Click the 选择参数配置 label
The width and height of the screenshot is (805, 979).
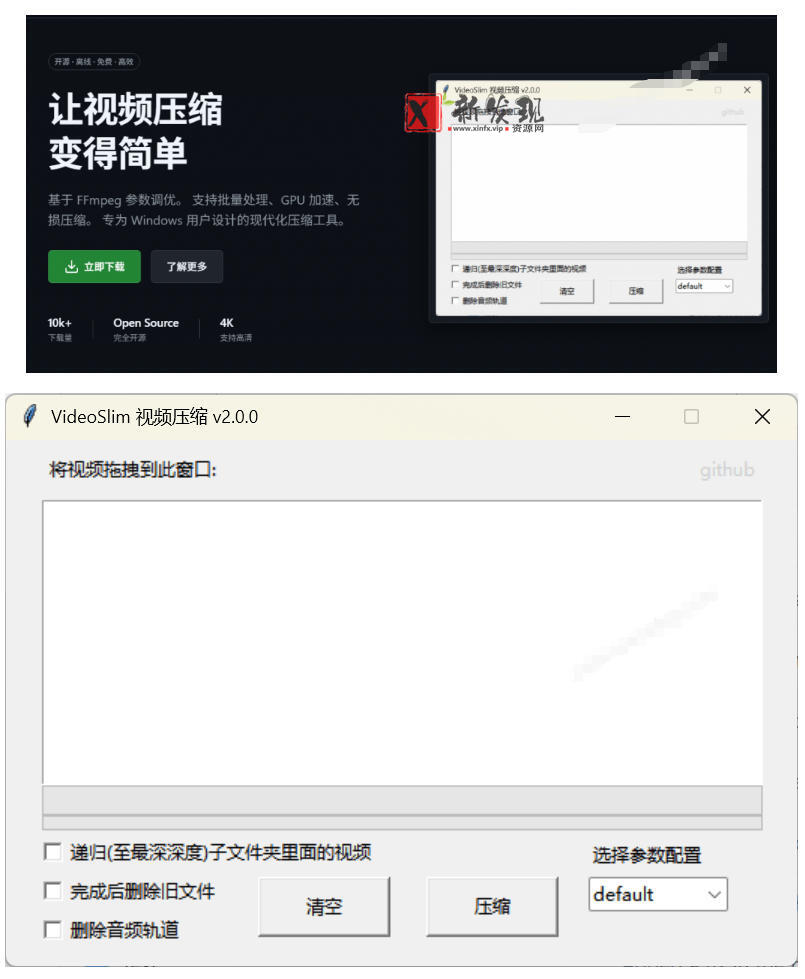coord(646,855)
